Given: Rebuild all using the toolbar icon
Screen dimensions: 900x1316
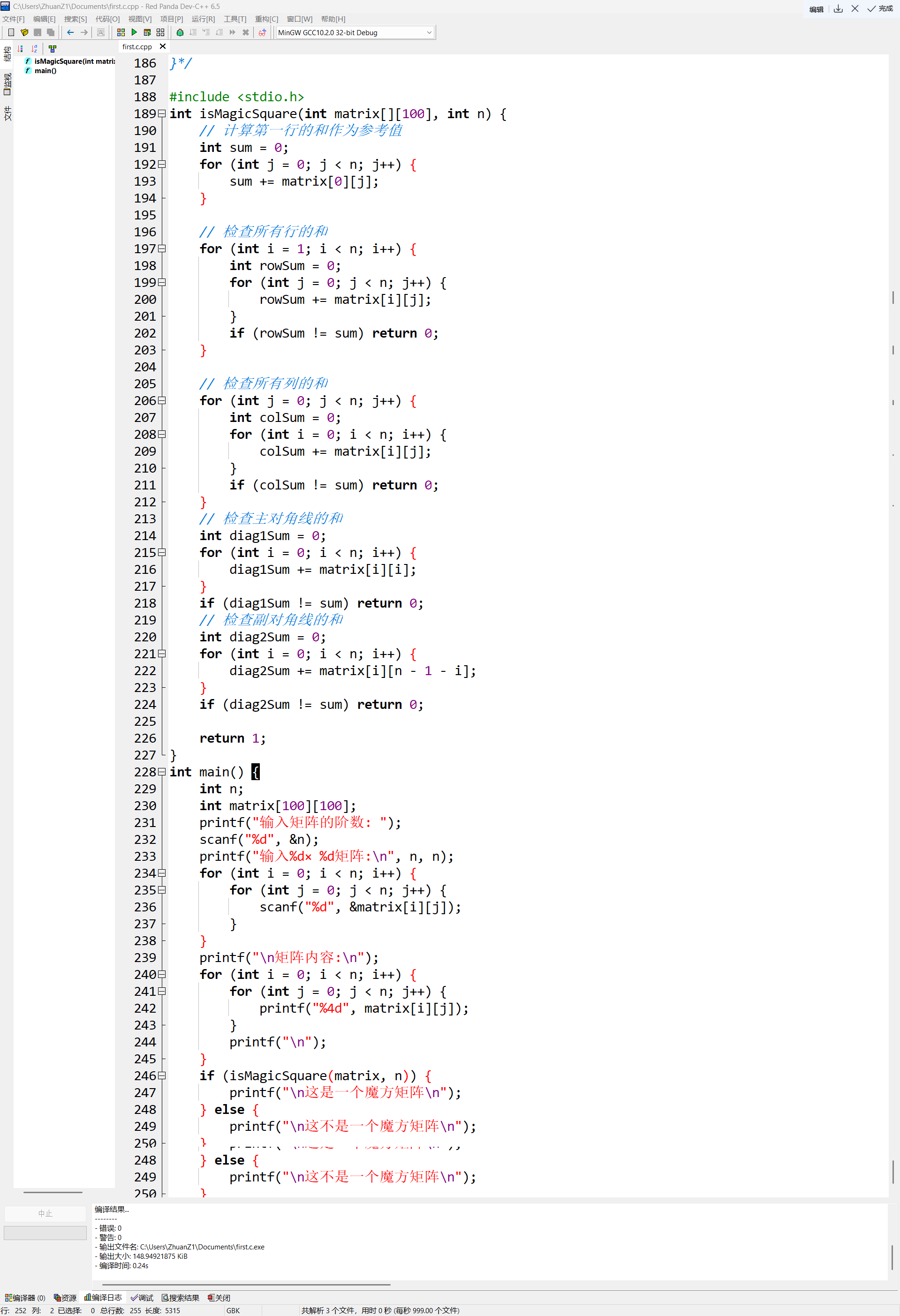Looking at the screenshot, I should [x=160, y=32].
